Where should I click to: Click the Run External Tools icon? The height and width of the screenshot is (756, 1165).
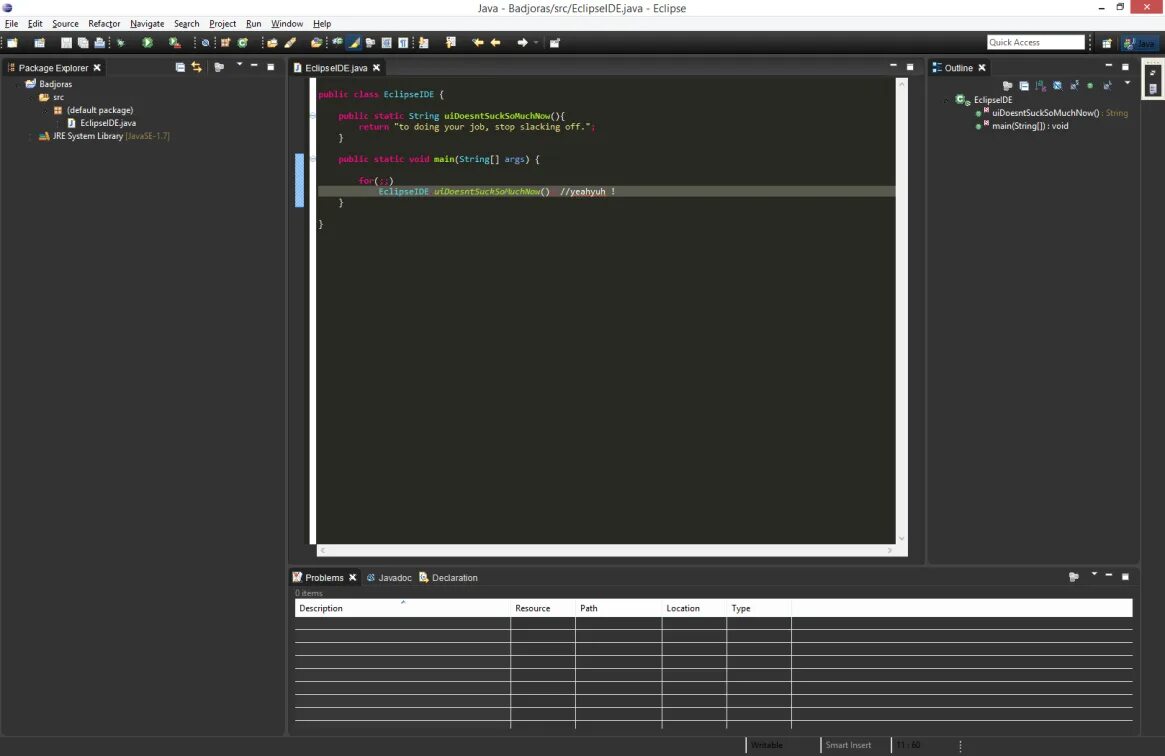tap(175, 43)
